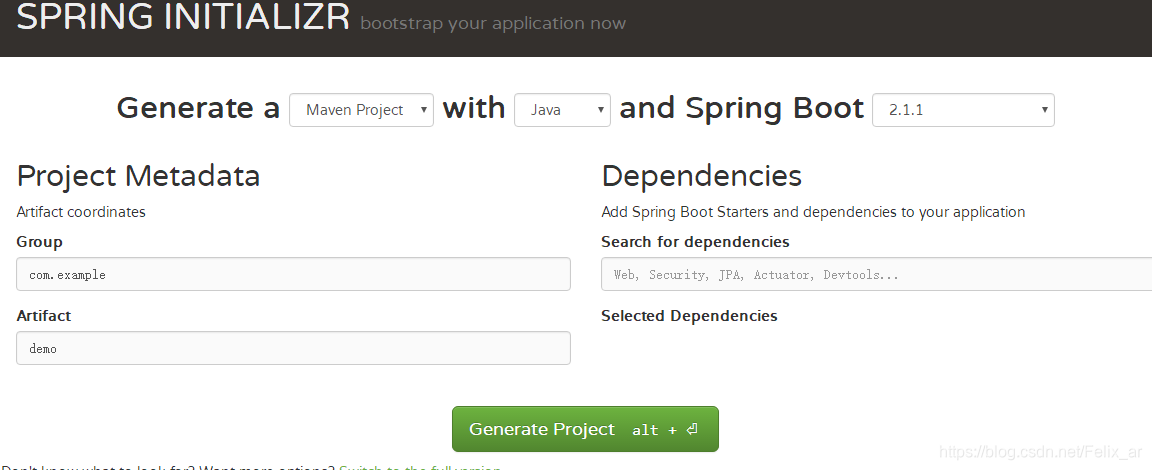This screenshot has width=1152, height=470.
Task: Click the Group label
Action: tap(39, 242)
